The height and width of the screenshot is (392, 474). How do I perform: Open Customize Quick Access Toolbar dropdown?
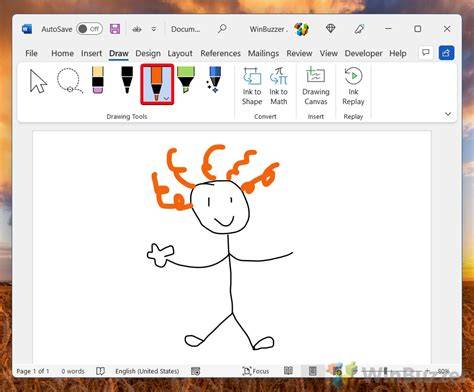click(x=154, y=29)
